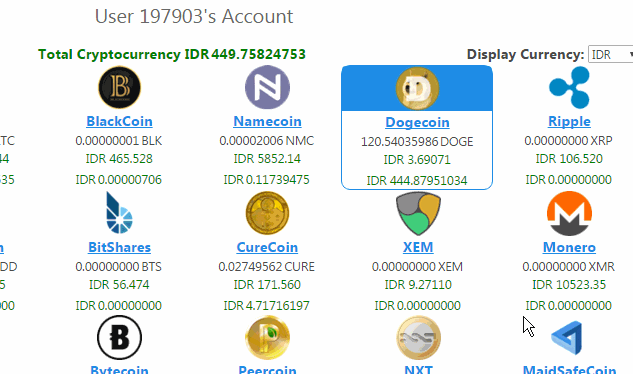633x374 pixels.
Task: Click the BlackCoin logo icon
Action: tap(119, 87)
